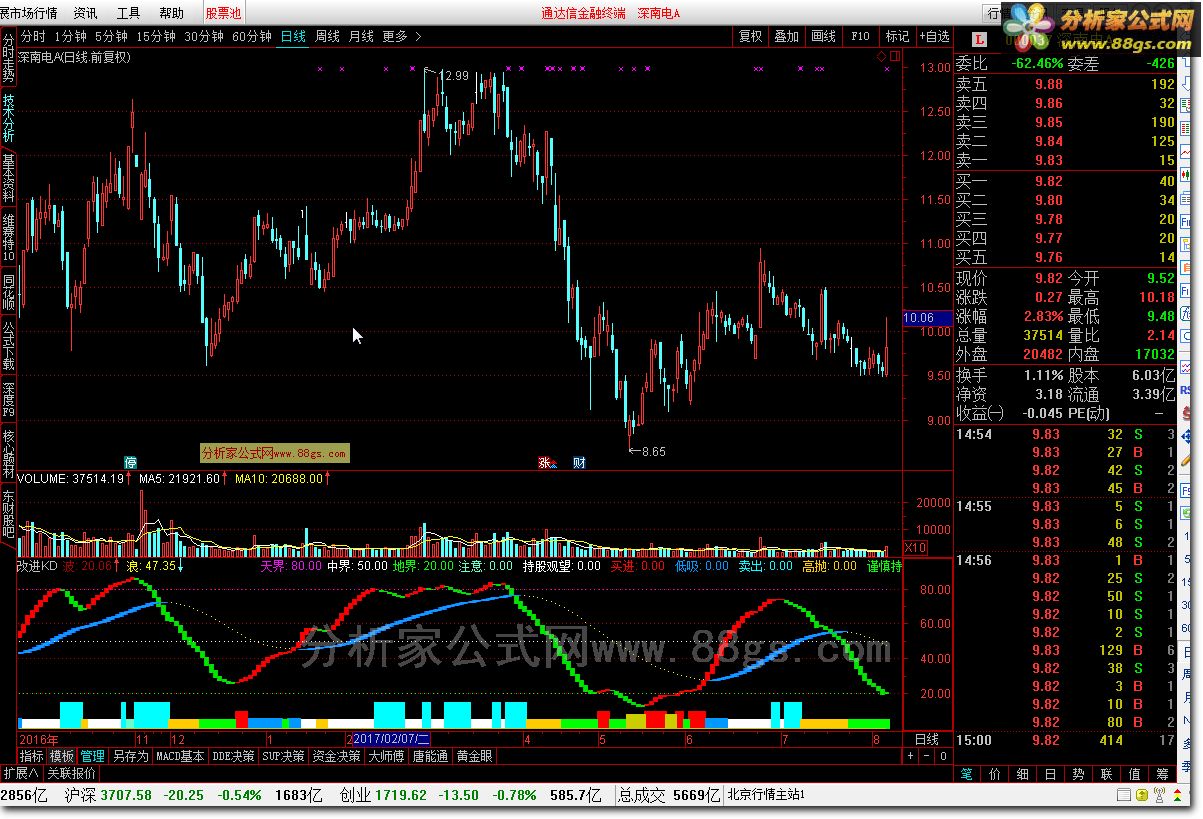The height and width of the screenshot is (819, 1203).
Task: Click the red L icon
Action: [980, 39]
